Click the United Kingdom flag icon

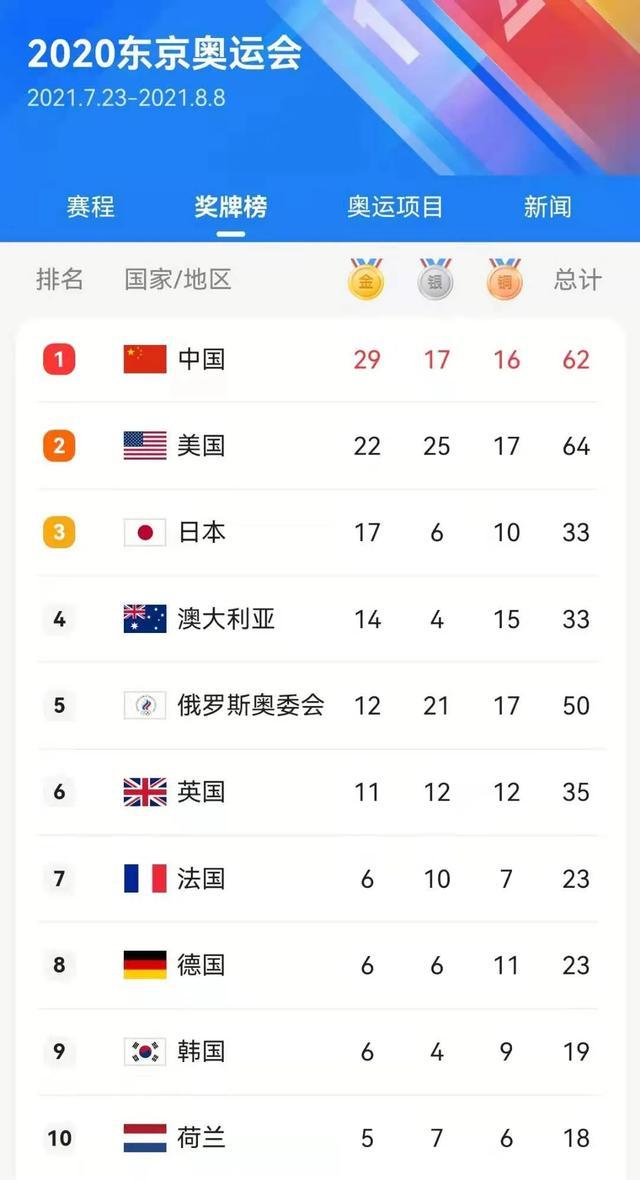point(145,792)
